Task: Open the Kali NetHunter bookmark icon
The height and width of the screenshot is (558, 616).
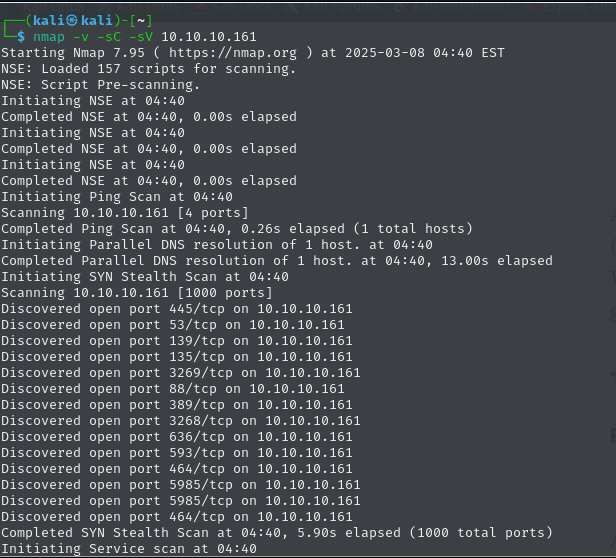Action: pos(401,7)
